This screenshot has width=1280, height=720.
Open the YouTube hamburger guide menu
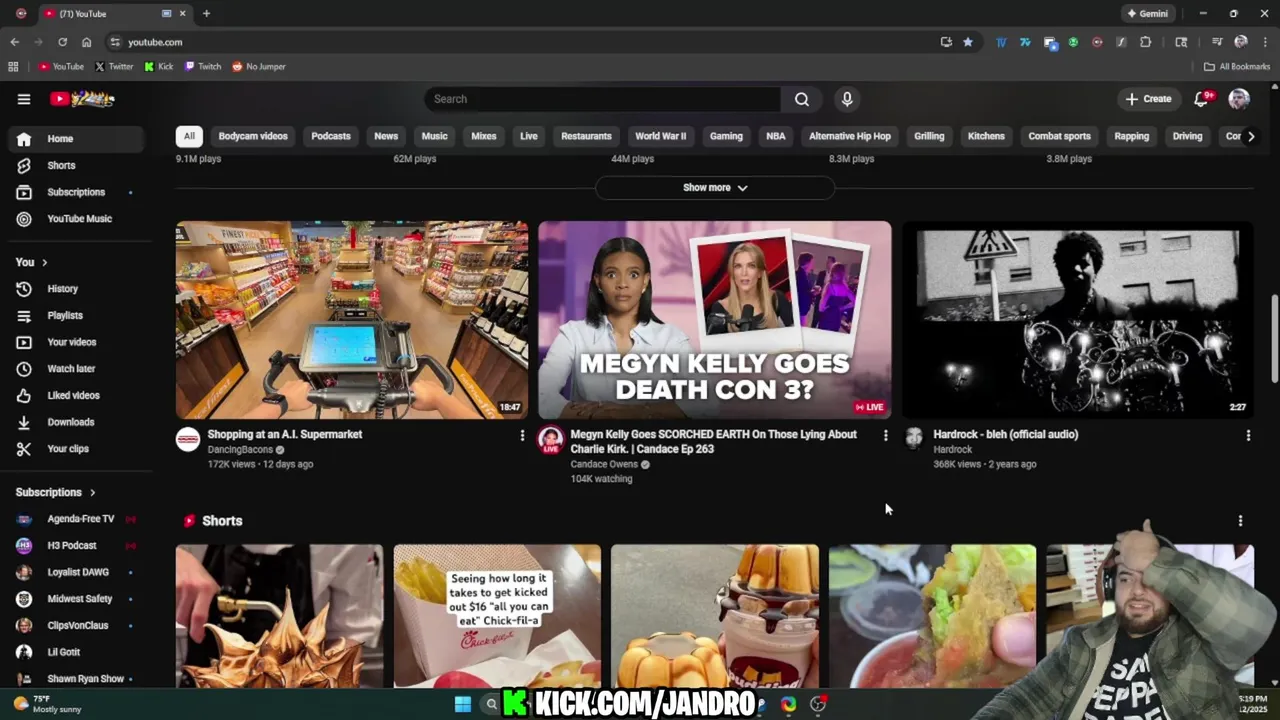(x=24, y=99)
